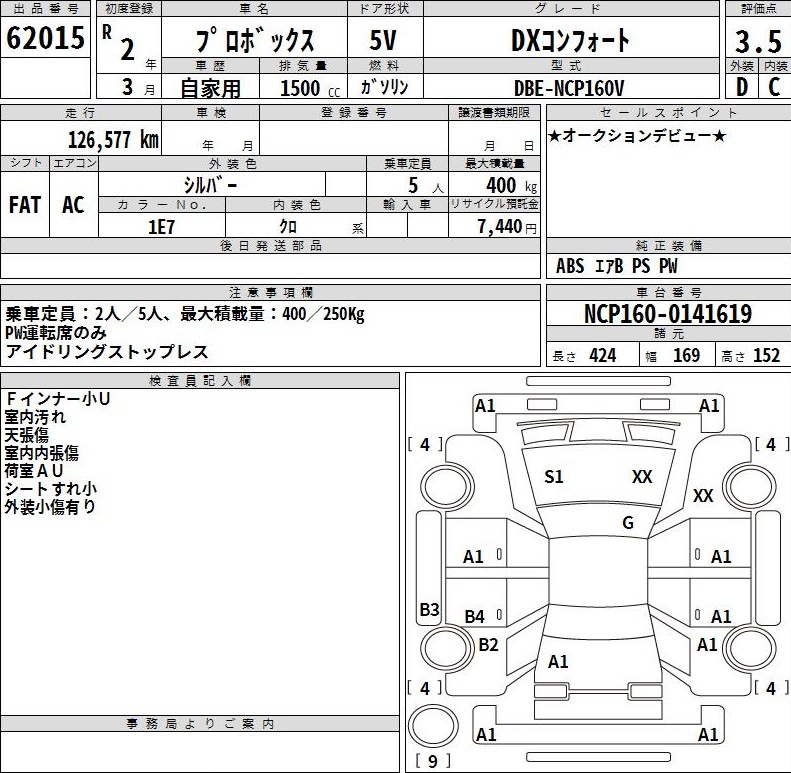Click recycle deposit 7,440円
This screenshot has width=791, height=773.
pos(507,227)
